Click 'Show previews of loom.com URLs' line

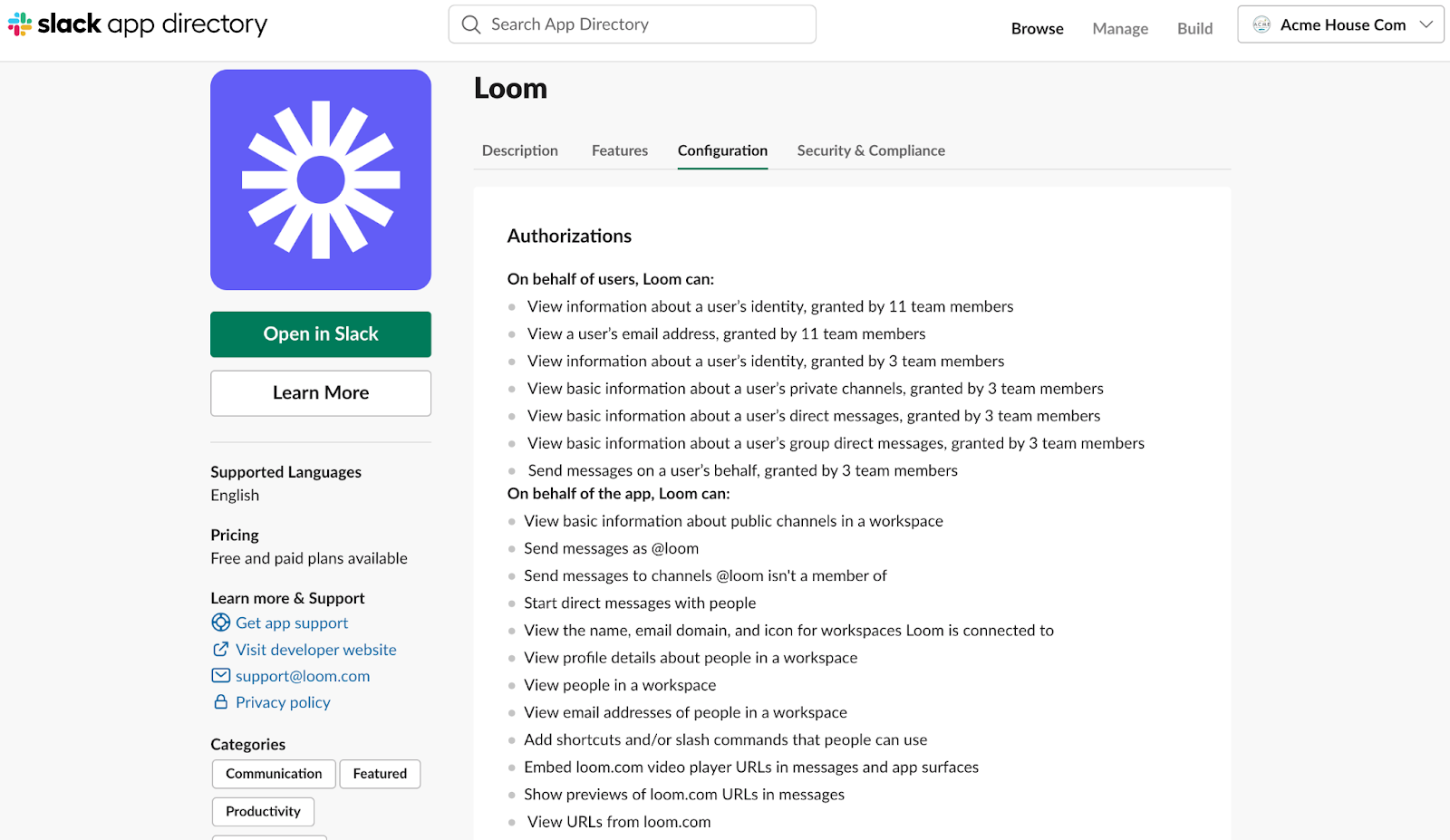point(684,795)
